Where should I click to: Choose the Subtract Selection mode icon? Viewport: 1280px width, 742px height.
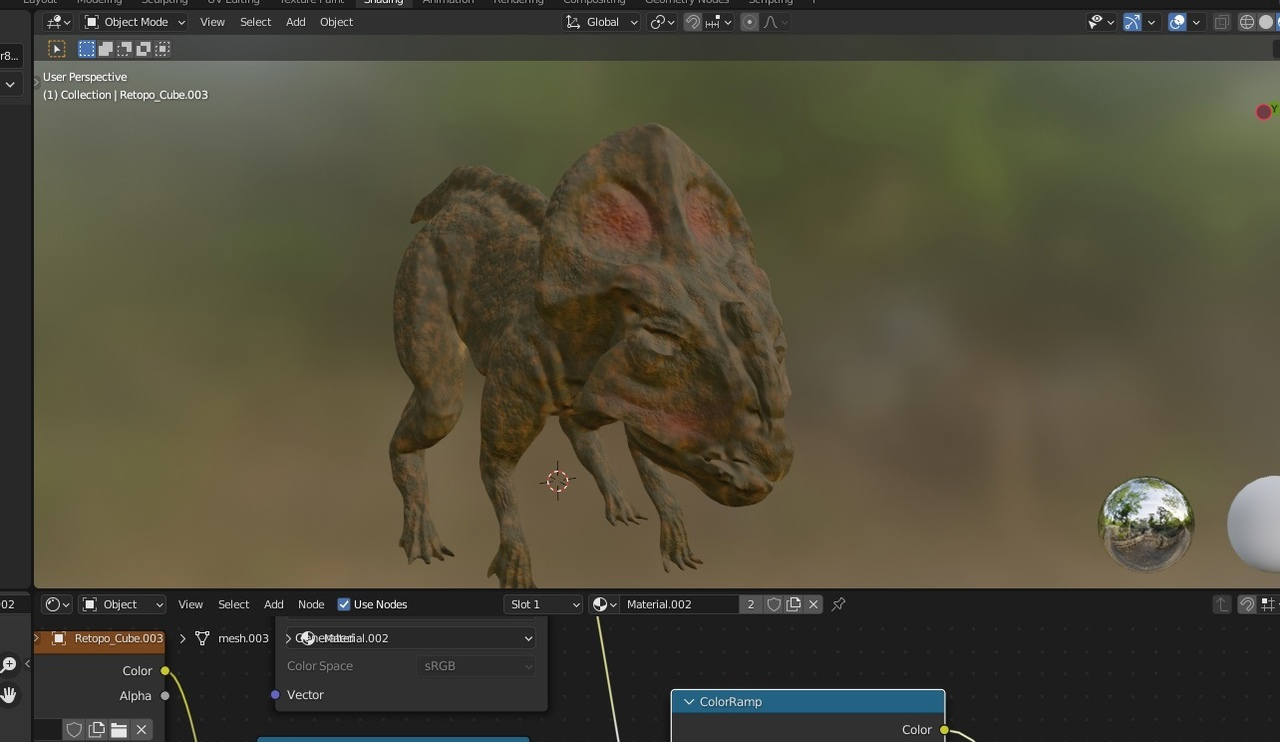coord(124,48)
